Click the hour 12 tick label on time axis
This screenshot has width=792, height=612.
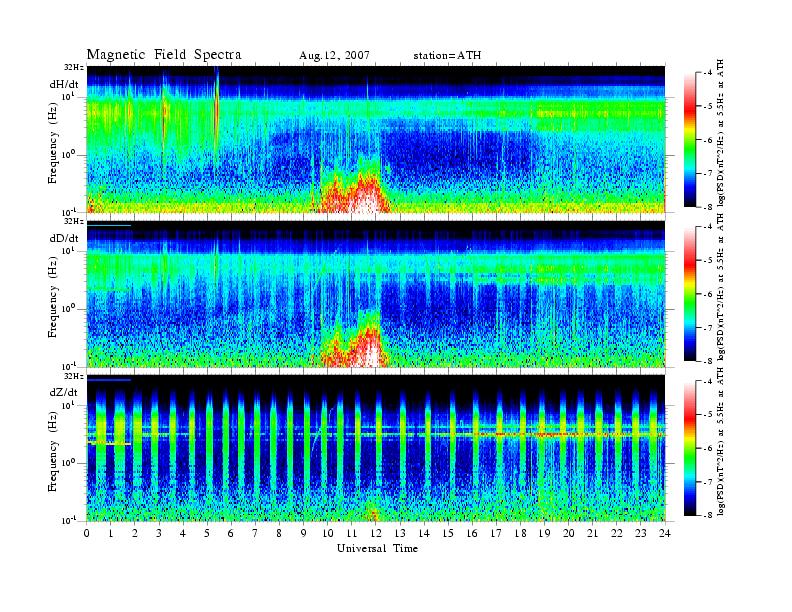(x=376, y=533)
